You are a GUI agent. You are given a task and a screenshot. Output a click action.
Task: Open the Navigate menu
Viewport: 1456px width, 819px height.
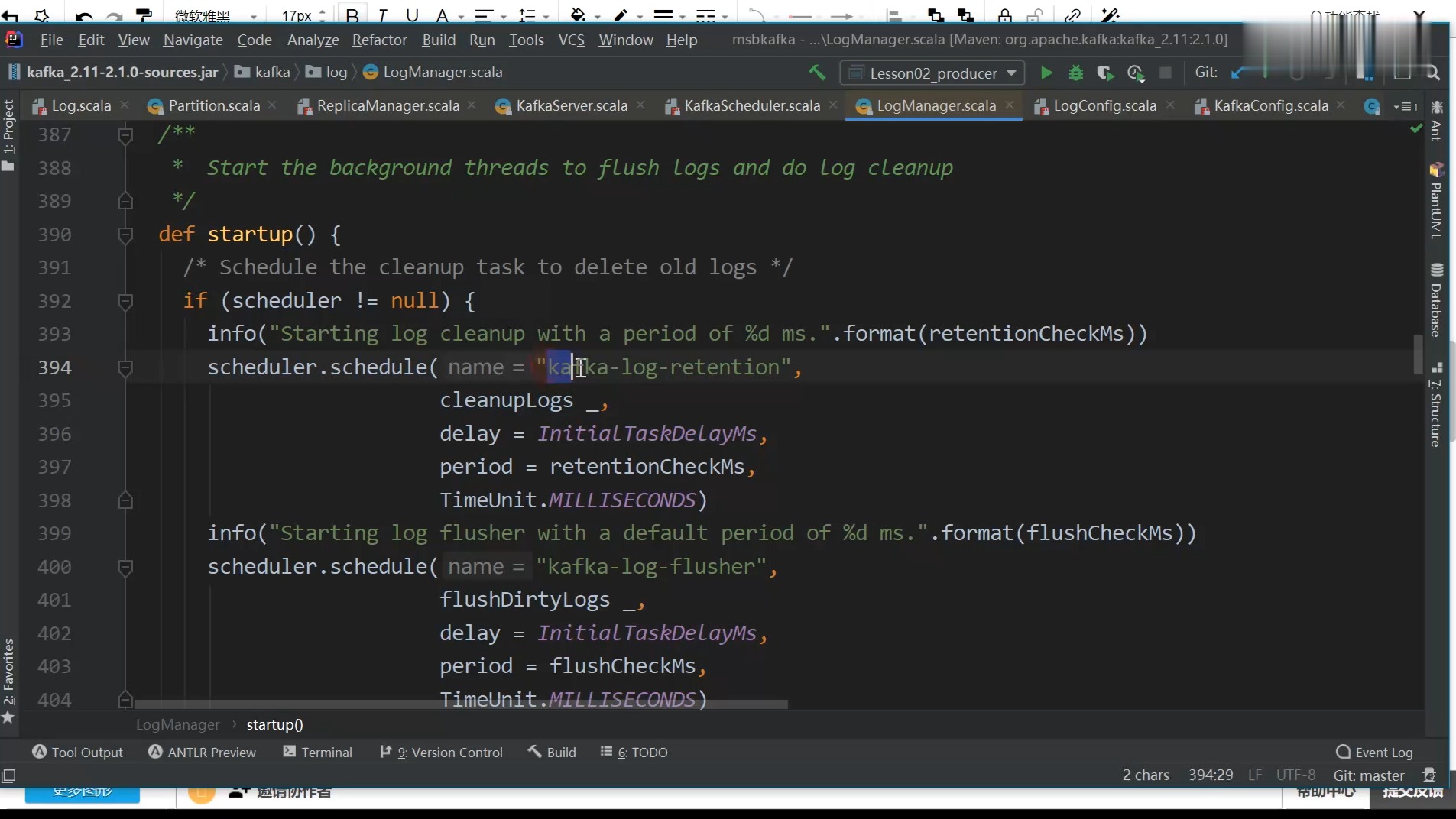193,40
